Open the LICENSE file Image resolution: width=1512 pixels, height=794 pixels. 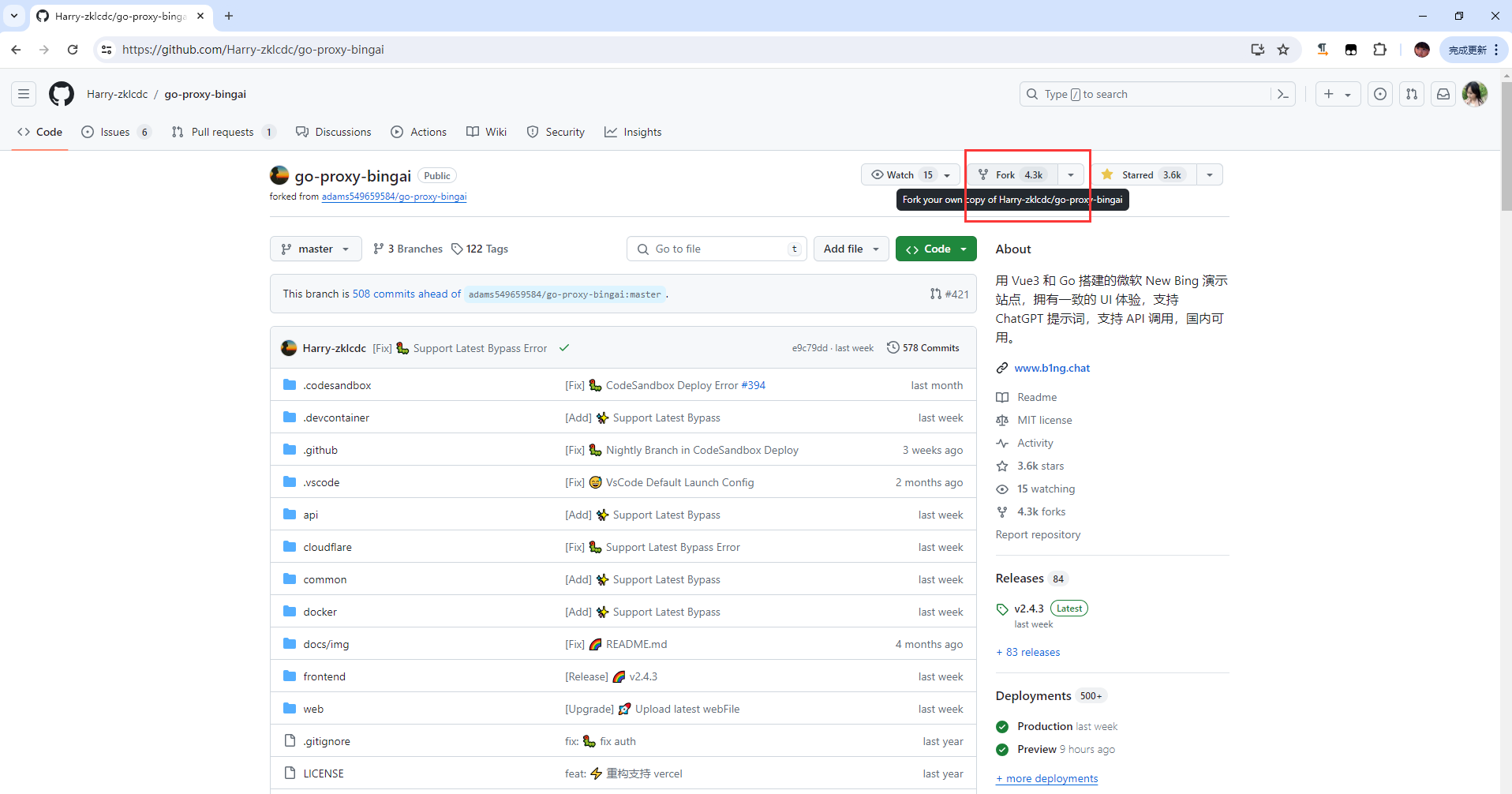[x=324, y=773]
